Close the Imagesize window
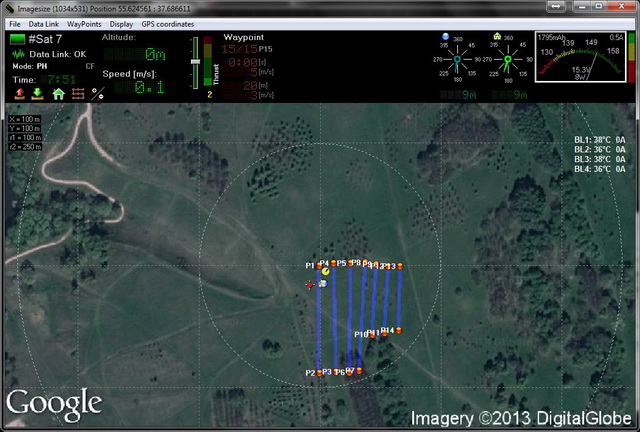The image size is (640, 432). click(x=621, y=6)
